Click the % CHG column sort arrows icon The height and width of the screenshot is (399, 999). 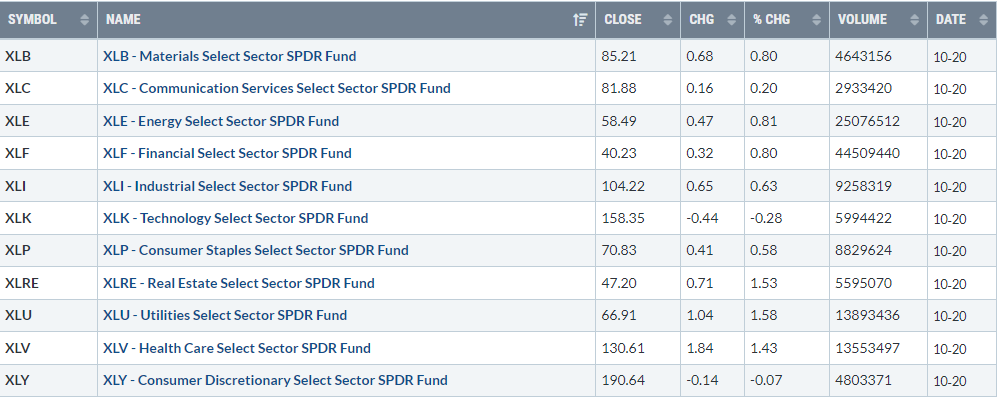[817, 20]
